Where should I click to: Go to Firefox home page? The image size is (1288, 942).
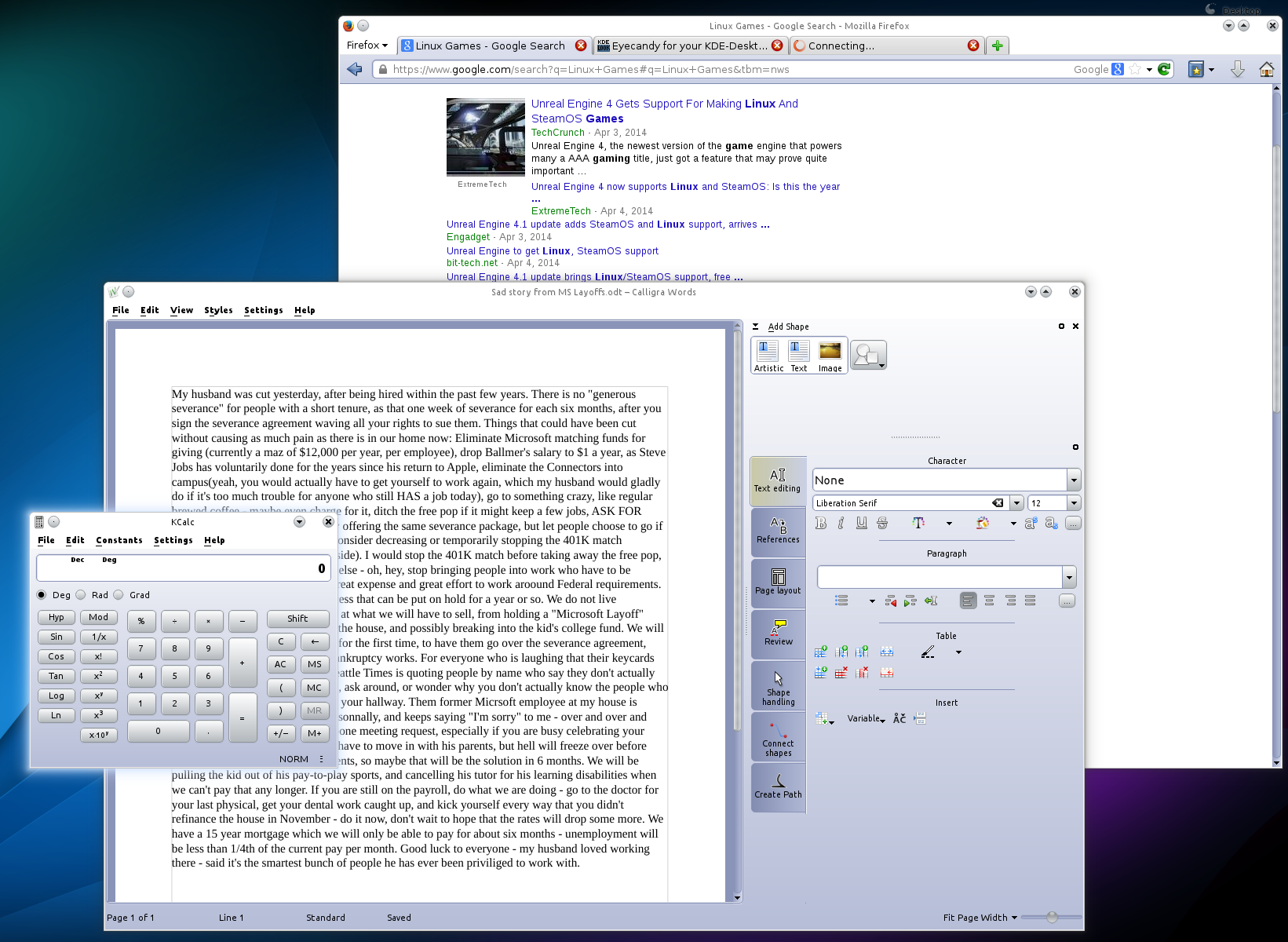click(1266, 69)
